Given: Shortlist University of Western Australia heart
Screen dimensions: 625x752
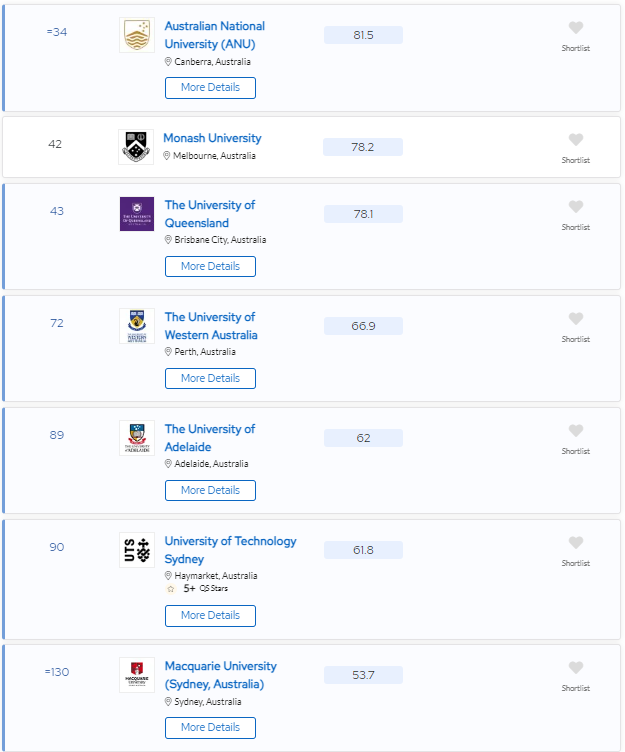Looking at the screenshot, I should tap(576, 318).
